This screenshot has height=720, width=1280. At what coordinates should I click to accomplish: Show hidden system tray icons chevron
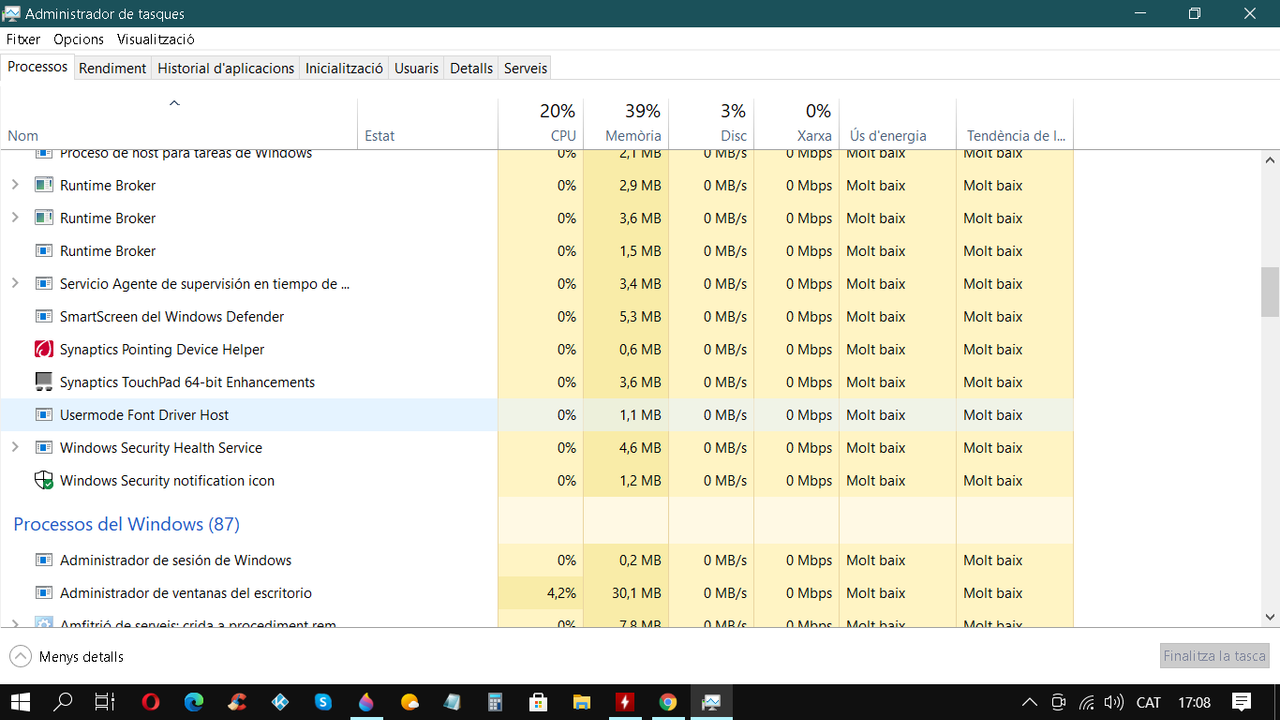pos(1028,702)
